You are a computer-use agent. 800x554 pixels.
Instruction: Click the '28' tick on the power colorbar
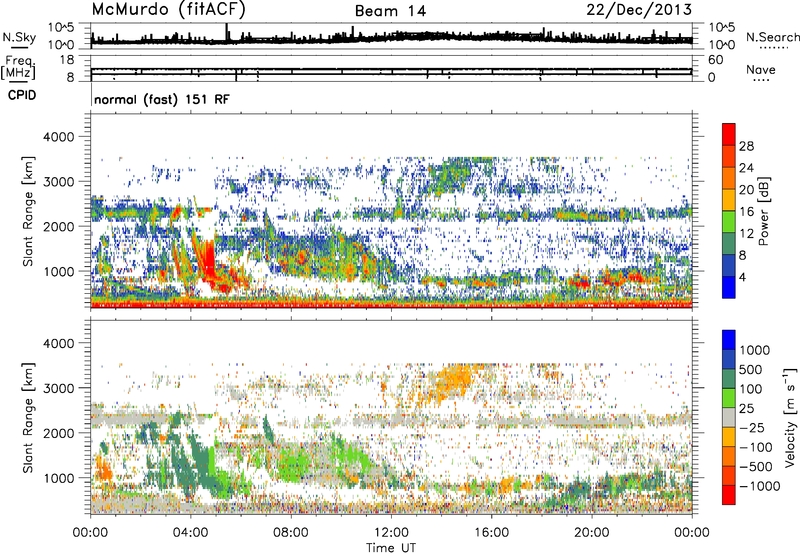746,146
